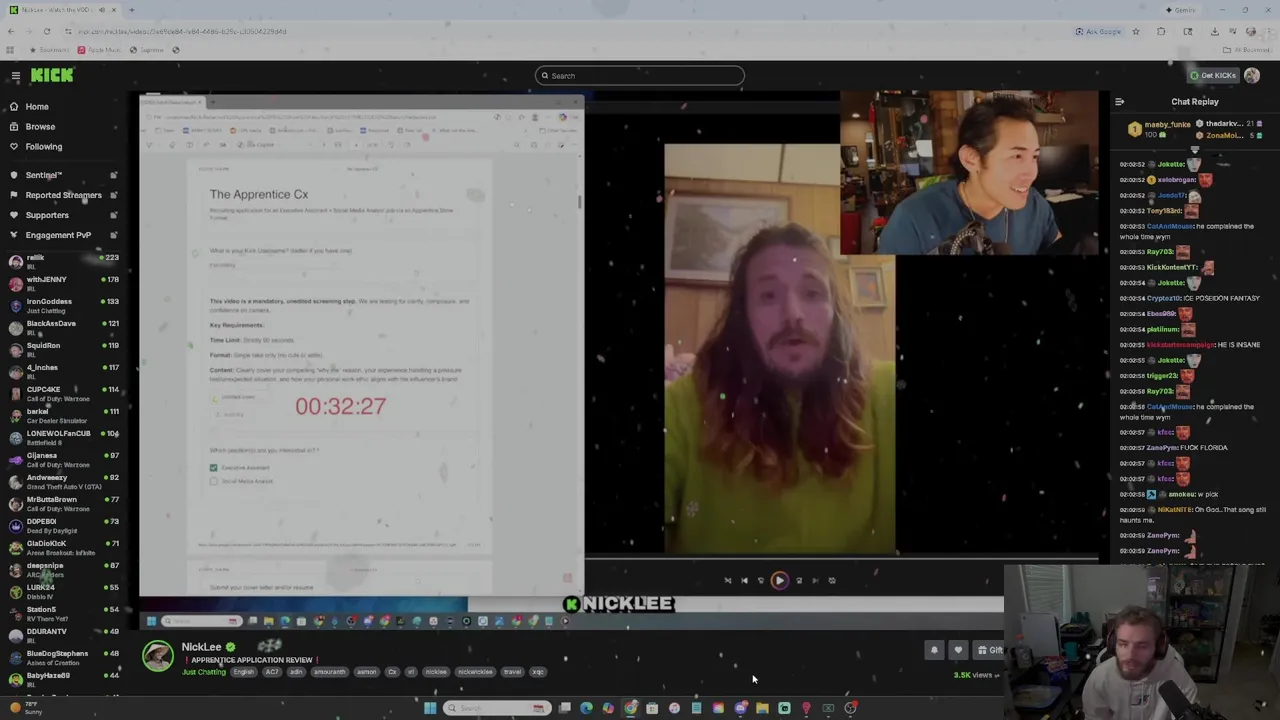This screenshot has width=1280, height=720.
Task: Open Sentinel in the sidebar
Action: click(x=43, y=175)
